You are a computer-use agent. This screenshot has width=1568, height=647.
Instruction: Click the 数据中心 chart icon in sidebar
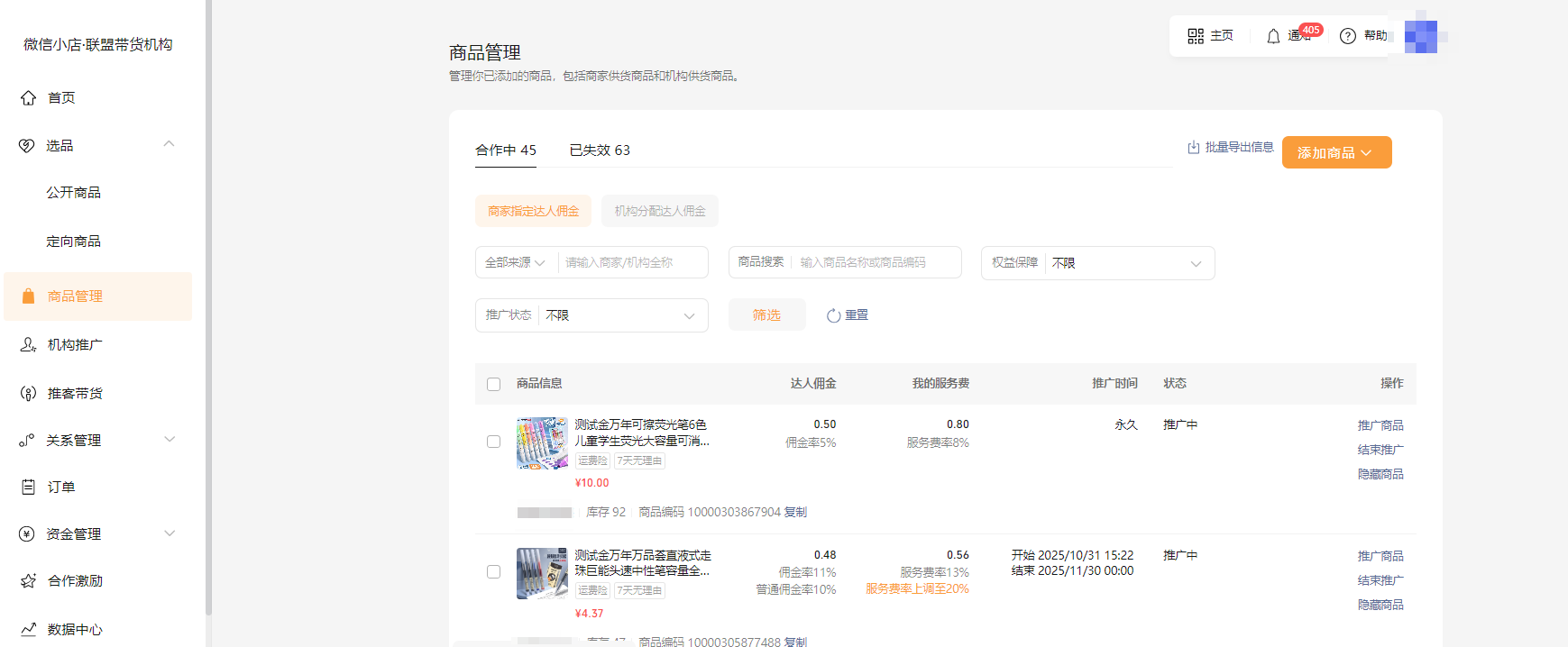(28, 630)
